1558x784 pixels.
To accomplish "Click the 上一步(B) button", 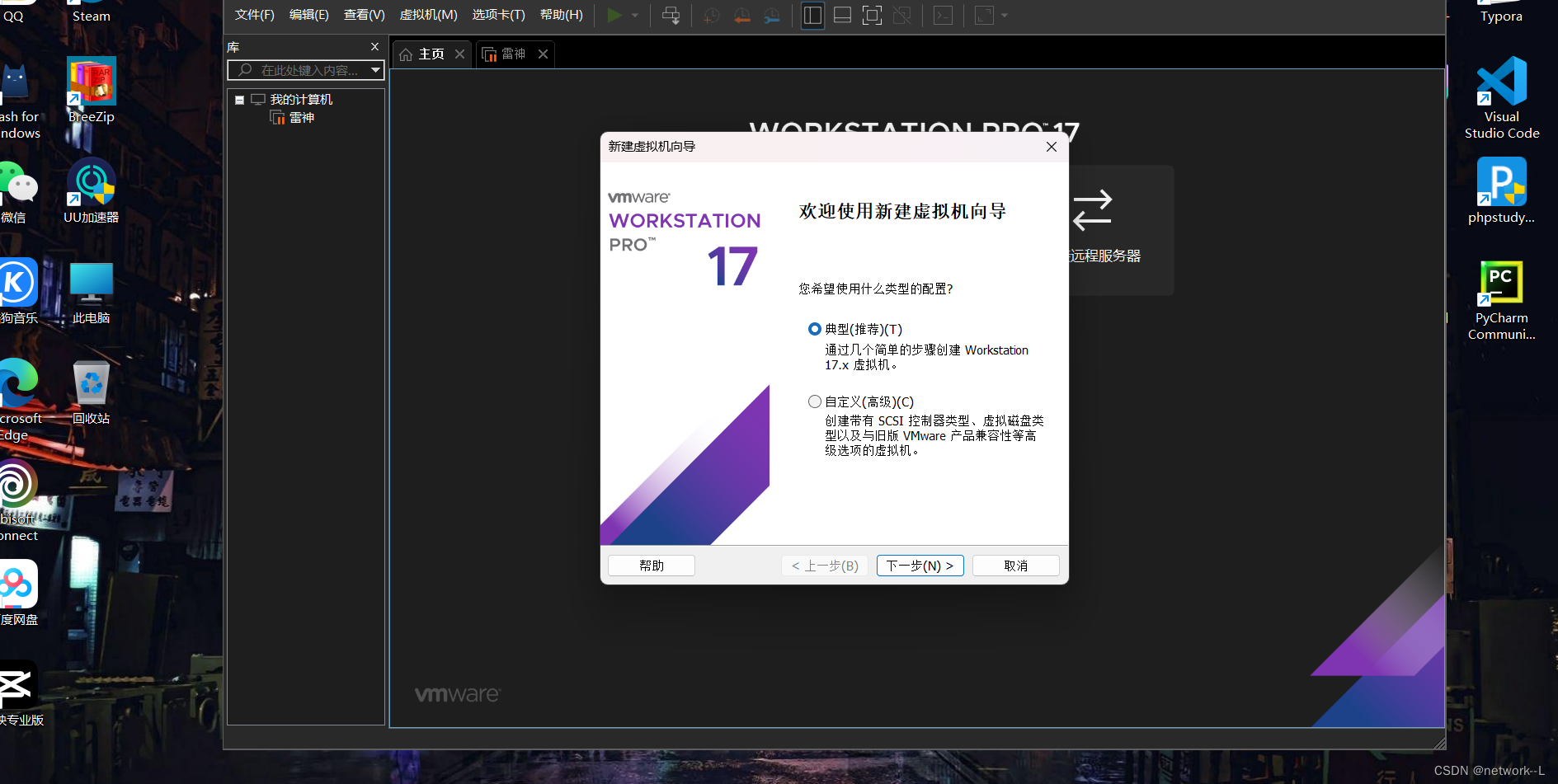I will point(825,566).
